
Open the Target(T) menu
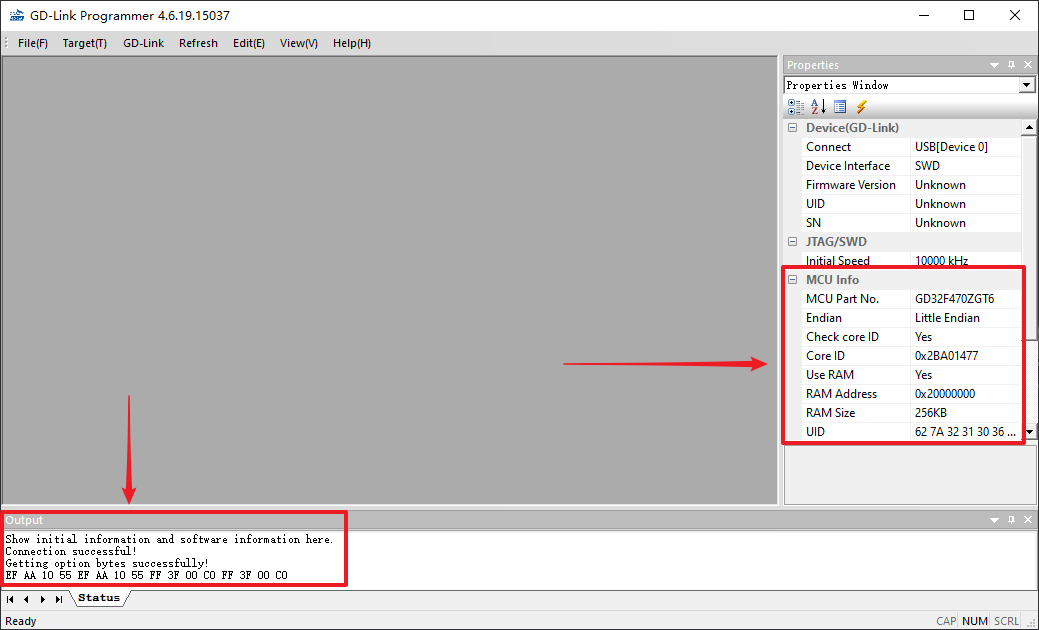(x=85, y=43)
